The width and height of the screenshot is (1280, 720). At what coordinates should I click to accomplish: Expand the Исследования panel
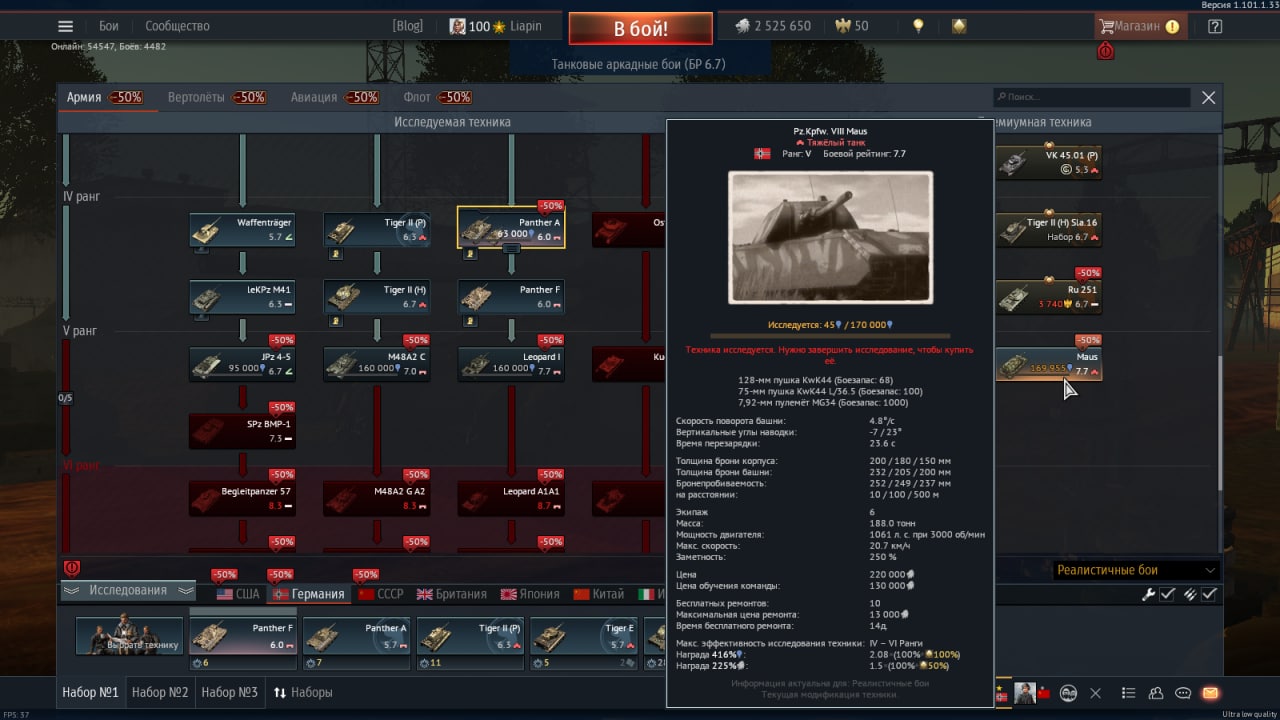click(128, 591)
